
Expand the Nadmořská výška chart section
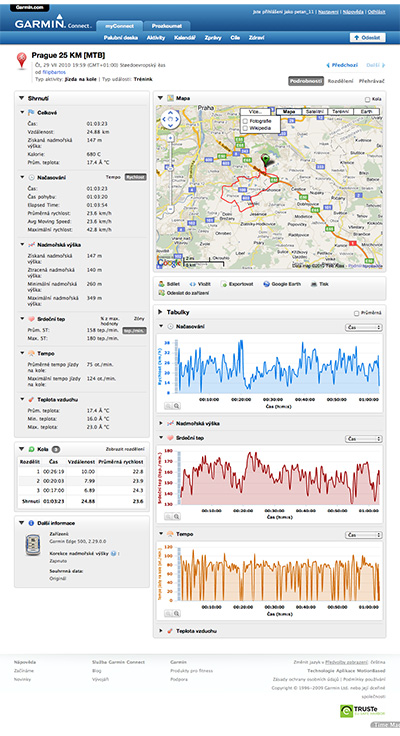(x=161, y=423)
